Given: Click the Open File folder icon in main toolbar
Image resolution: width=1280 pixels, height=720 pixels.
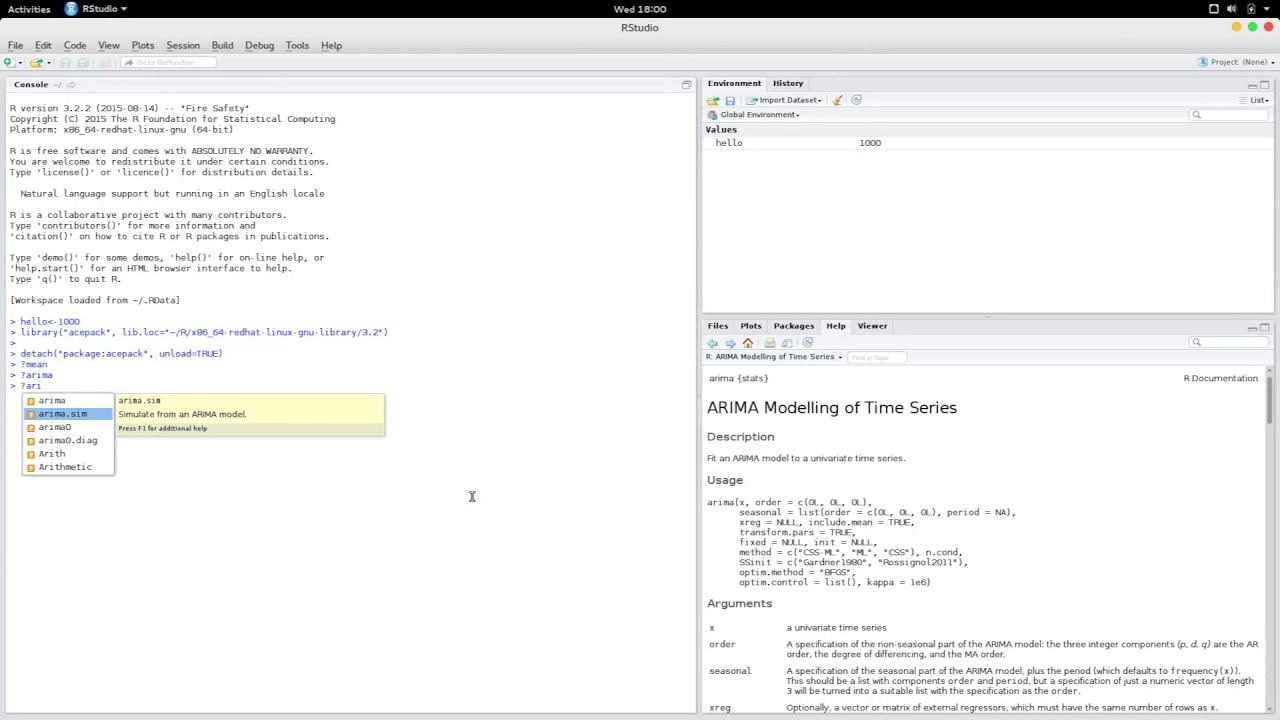Looking at the screenshot, I should coord(36,62).
